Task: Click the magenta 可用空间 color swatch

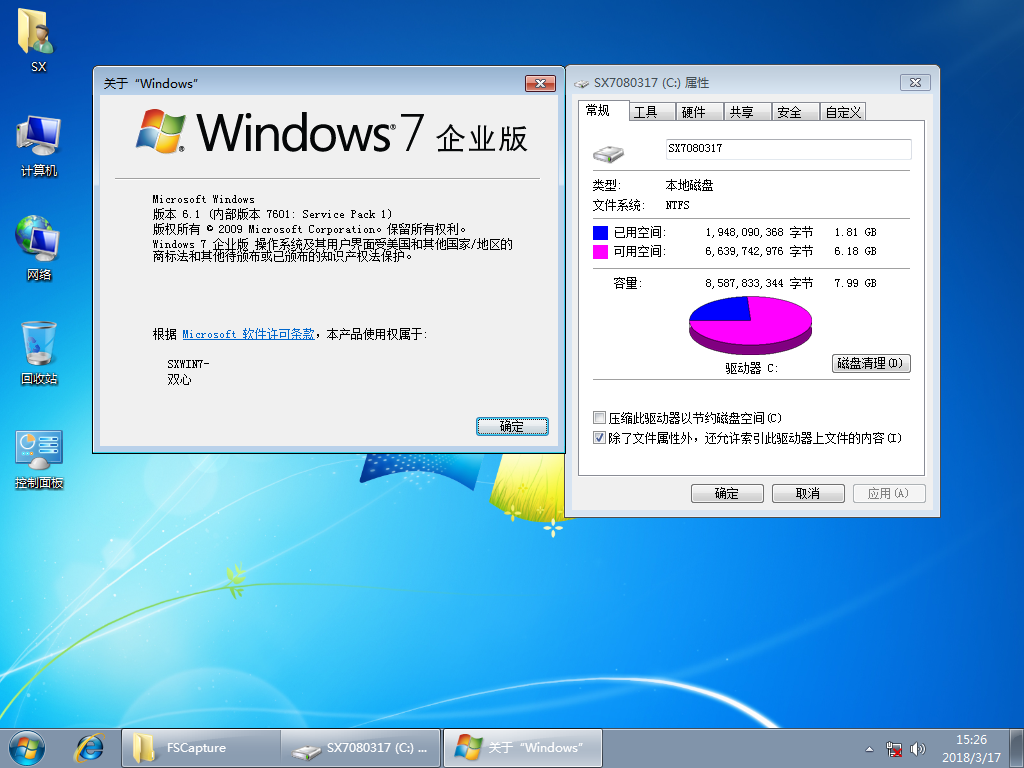Action: [600, 251]
